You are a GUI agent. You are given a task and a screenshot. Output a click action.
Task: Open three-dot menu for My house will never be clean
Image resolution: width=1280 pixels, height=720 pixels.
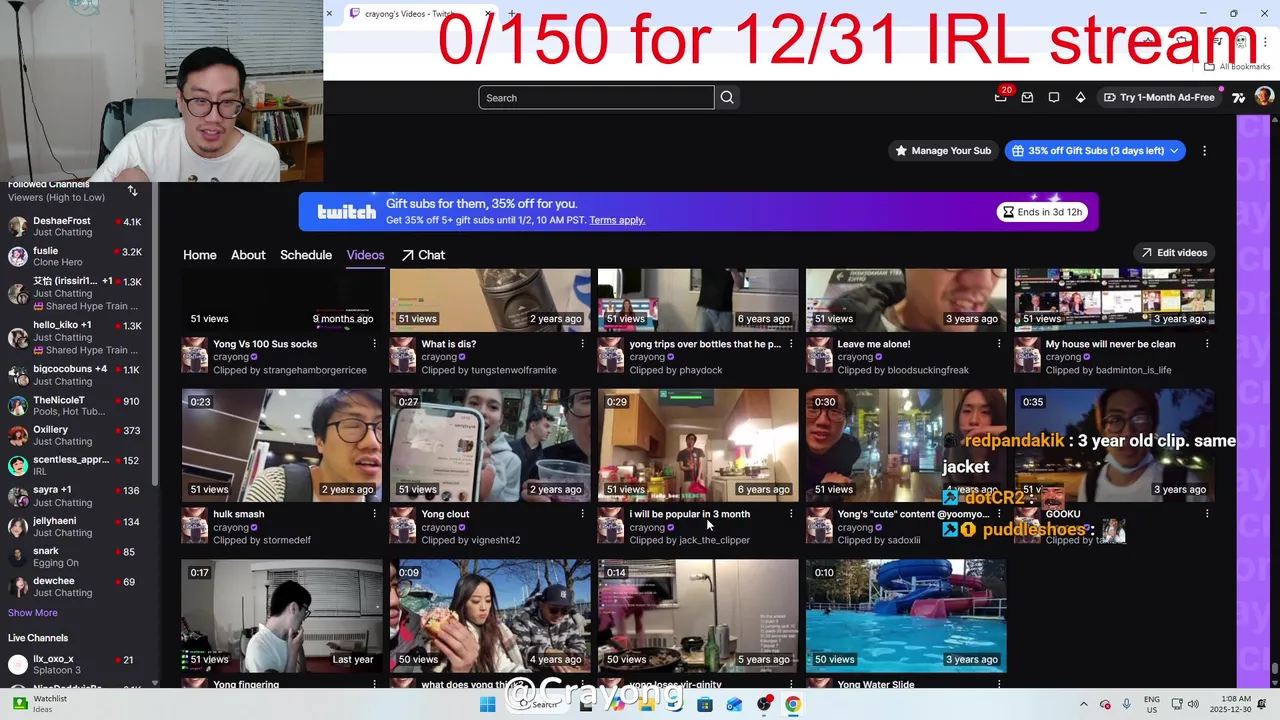pos(1206,344)
